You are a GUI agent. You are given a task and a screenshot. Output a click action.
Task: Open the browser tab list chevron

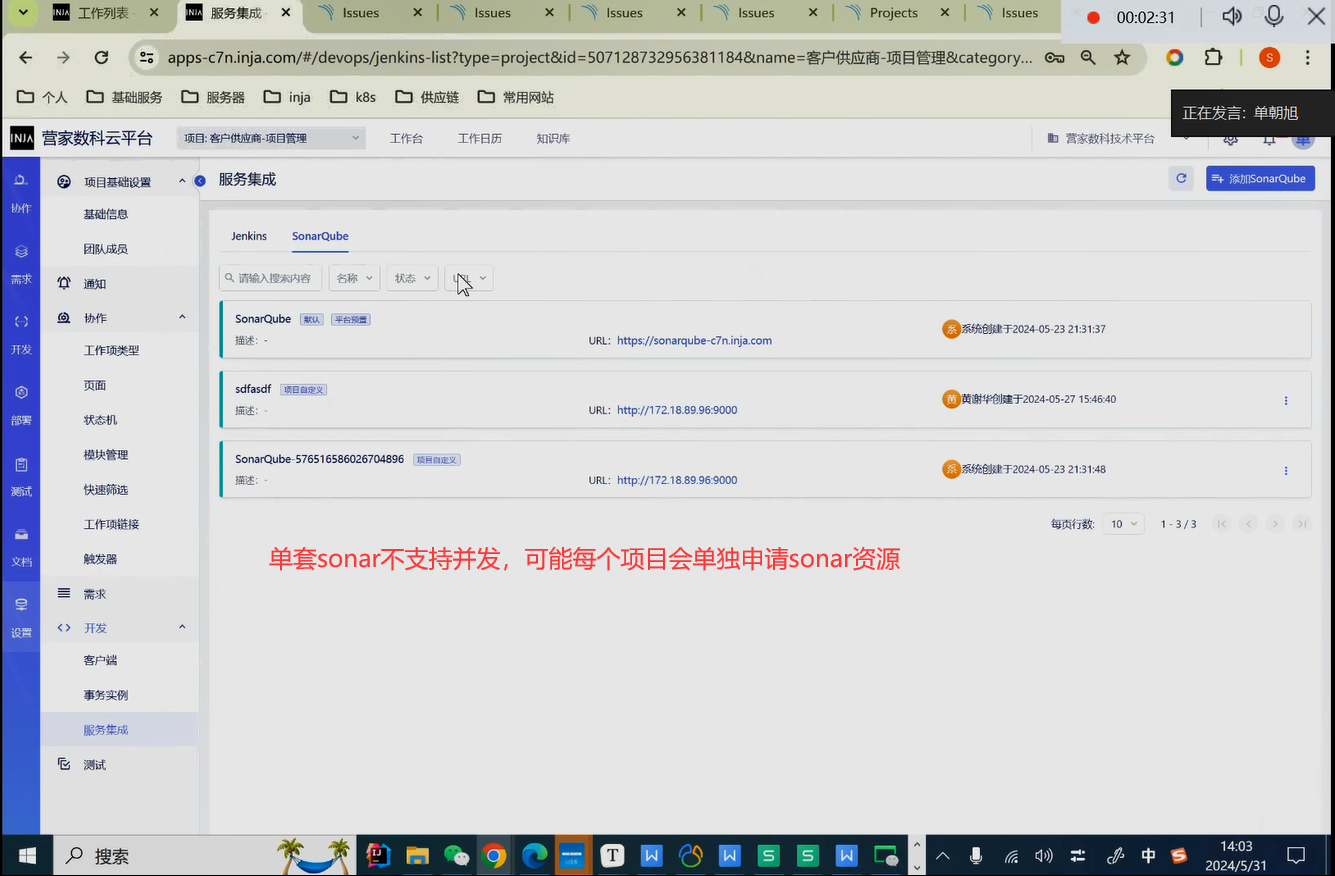[23, 13]
